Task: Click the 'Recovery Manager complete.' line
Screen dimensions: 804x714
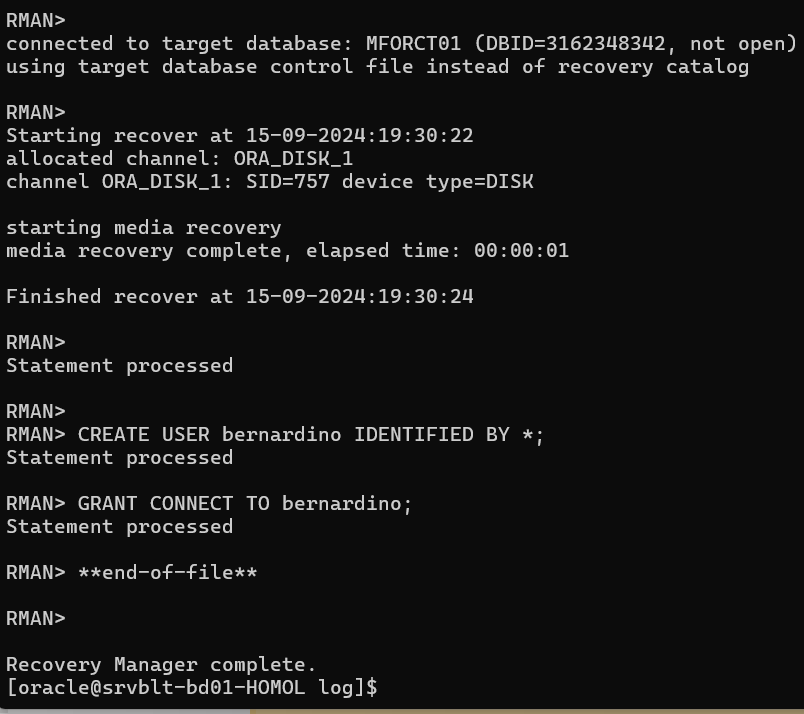Action: (161, 665)
